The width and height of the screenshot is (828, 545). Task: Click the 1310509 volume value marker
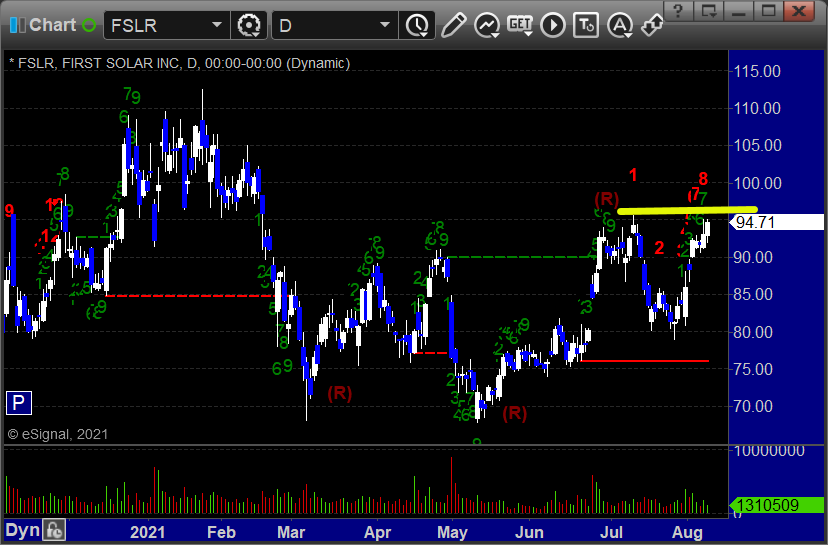tap(776, 505)
